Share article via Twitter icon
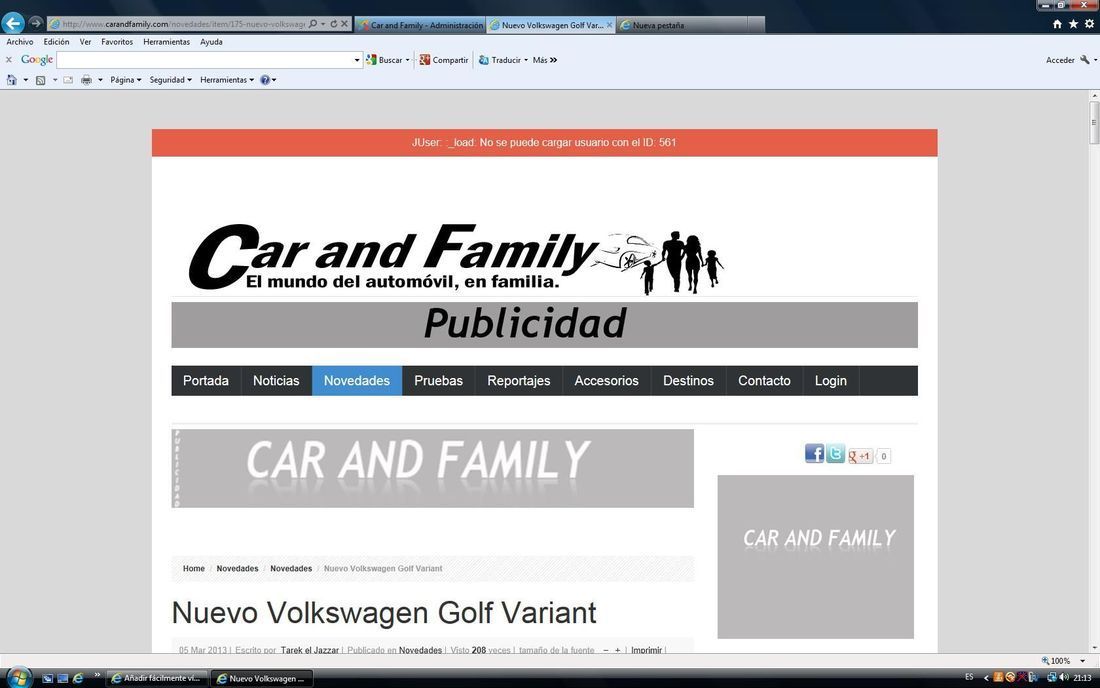The width and height of the screenshot is (1100, 688). click(x=835, y=453)
